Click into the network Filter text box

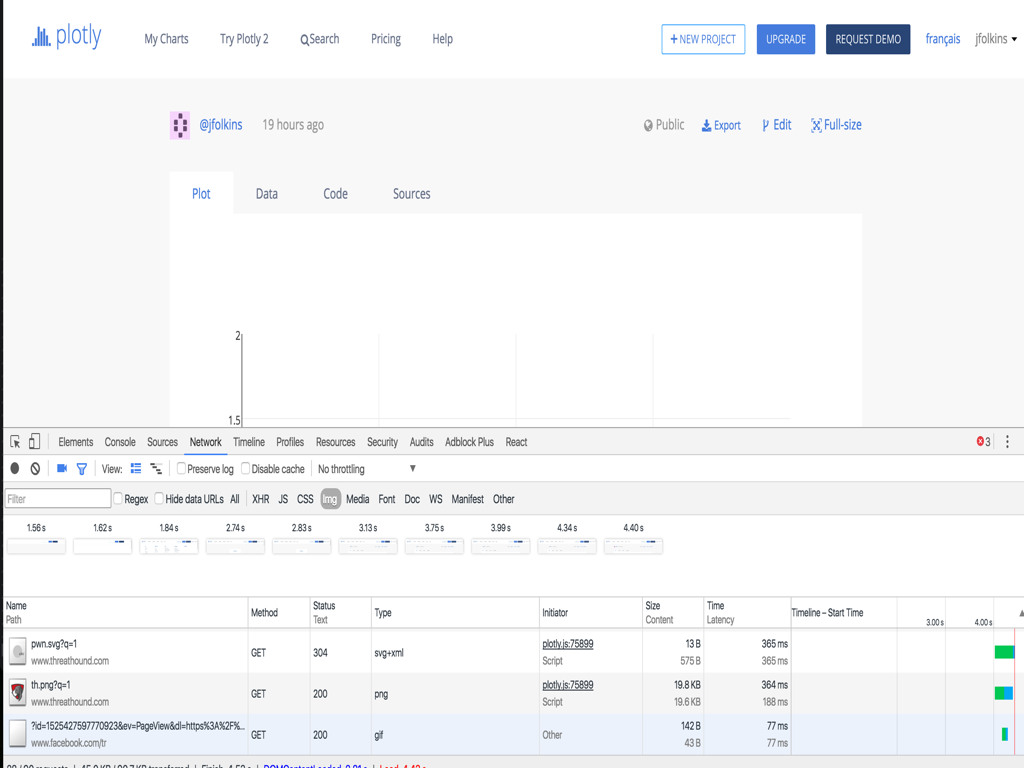coord(58,499)
